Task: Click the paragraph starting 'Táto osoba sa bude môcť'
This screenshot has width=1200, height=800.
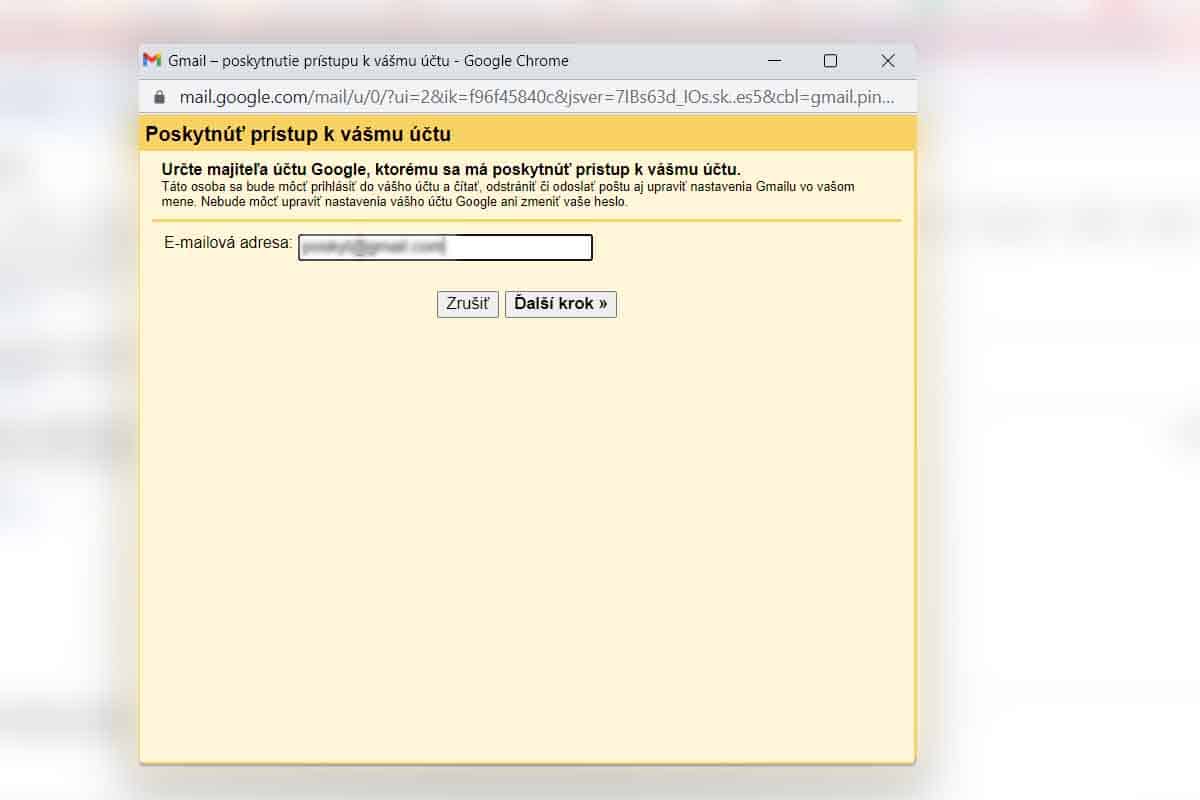Action: 508,194
